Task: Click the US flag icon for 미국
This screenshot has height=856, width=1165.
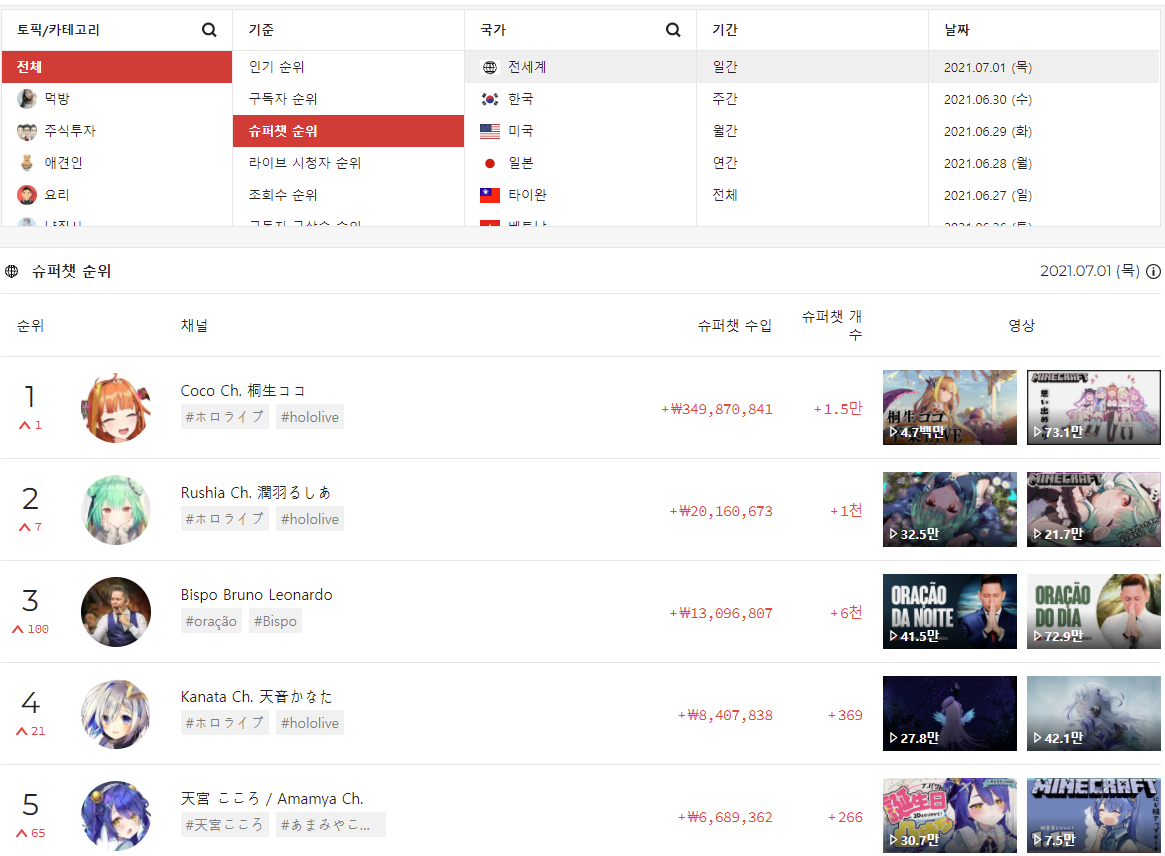Action: click(x=490, y=131)
